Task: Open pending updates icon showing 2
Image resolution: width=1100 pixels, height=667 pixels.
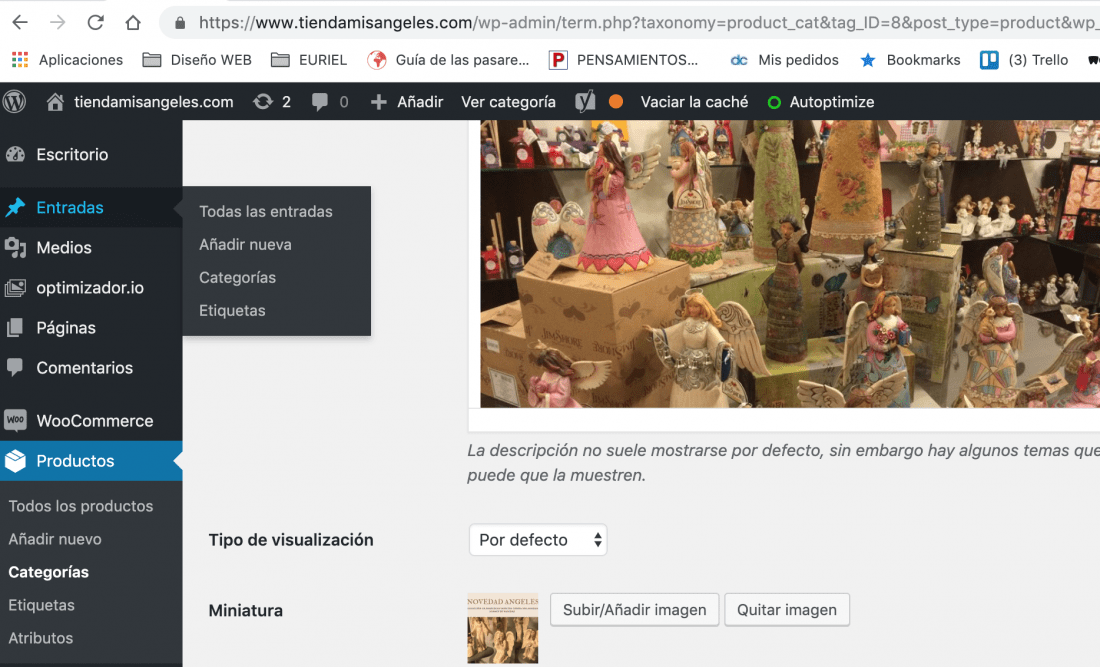Action: pos(263,102)
